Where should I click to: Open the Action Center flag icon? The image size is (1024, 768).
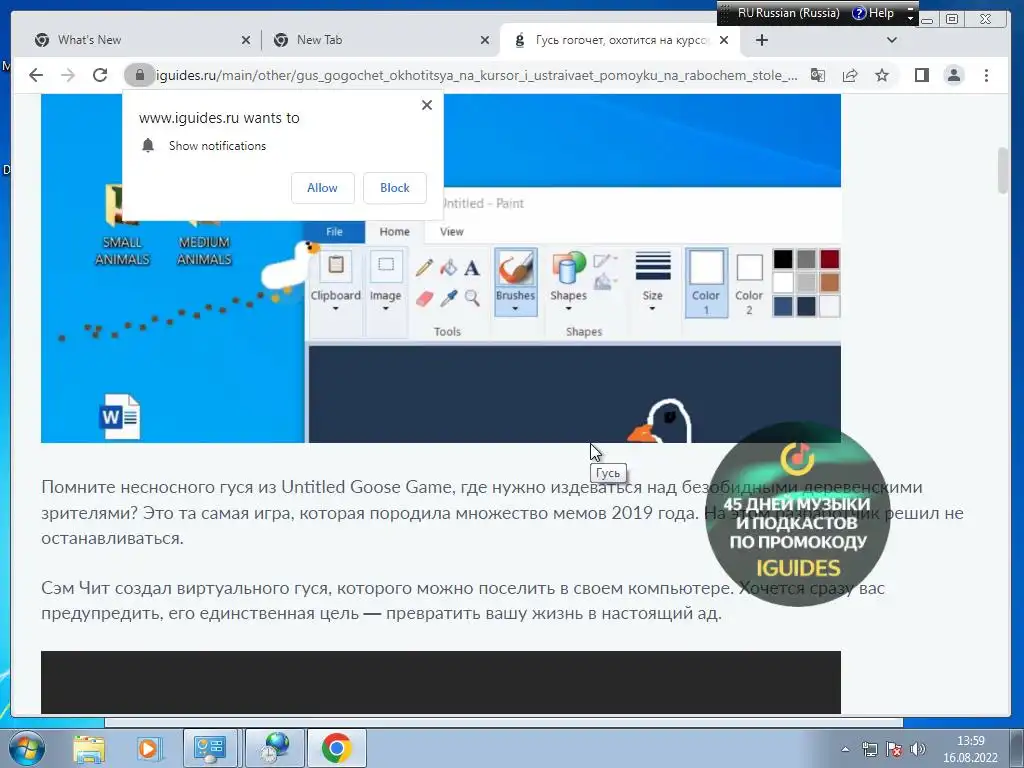(x=893, y=749)
